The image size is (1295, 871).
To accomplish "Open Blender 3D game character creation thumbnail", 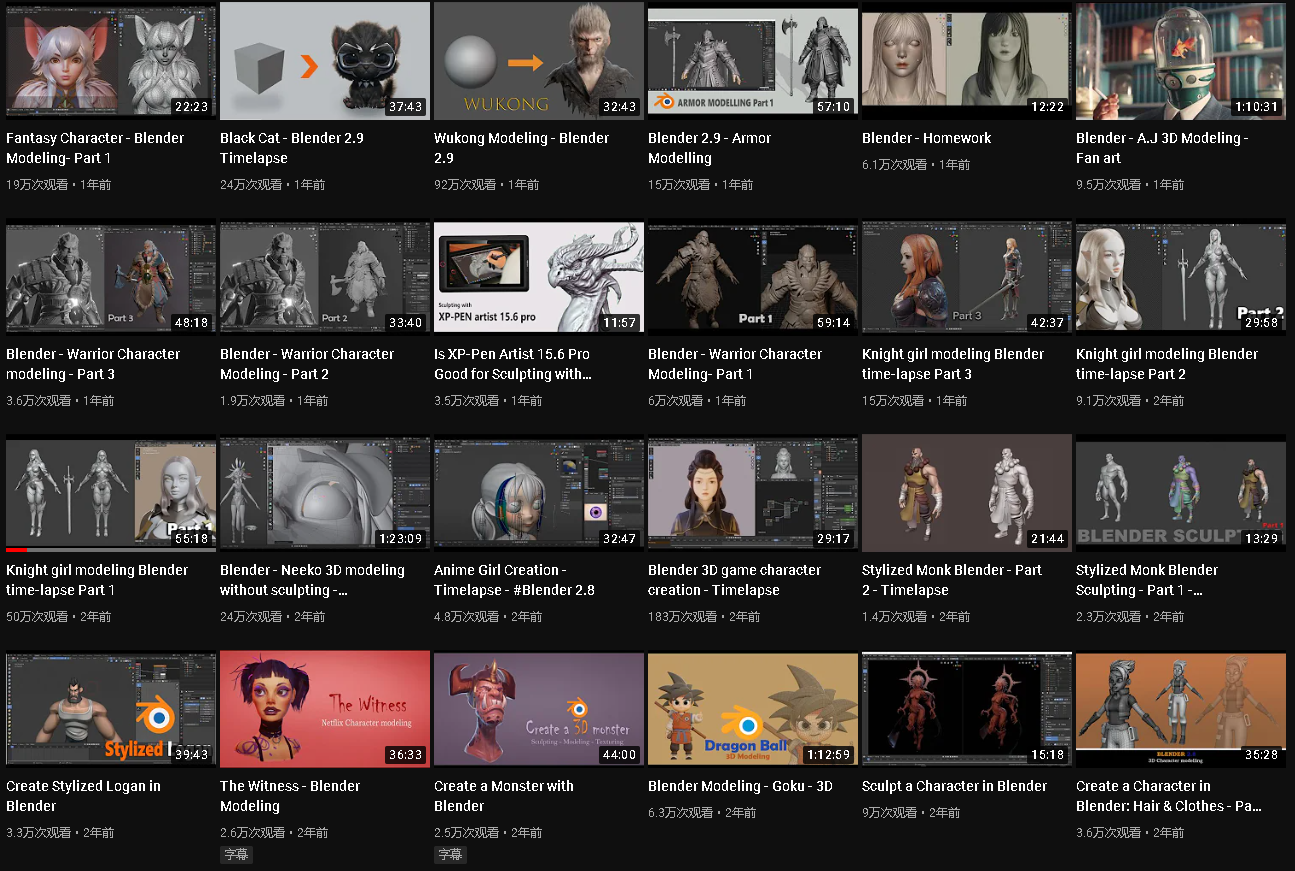I will point(753,492).
